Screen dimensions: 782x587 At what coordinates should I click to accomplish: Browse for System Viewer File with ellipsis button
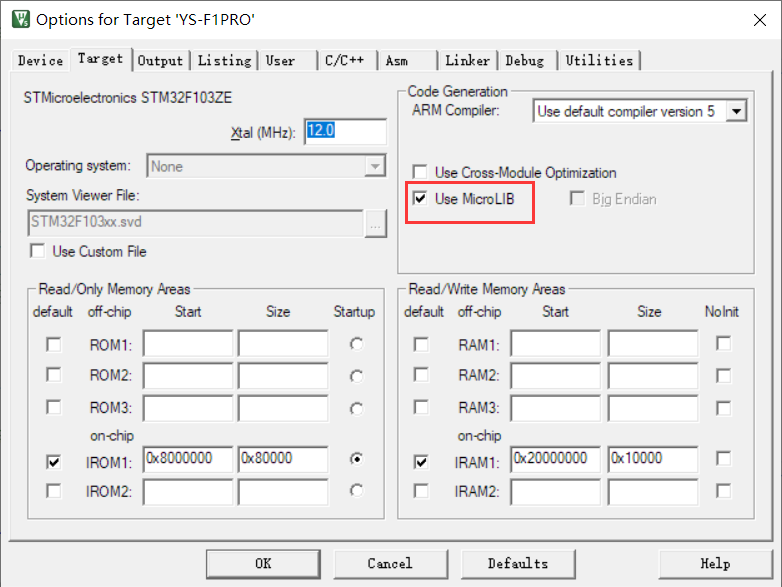click(x=376, y=224)
